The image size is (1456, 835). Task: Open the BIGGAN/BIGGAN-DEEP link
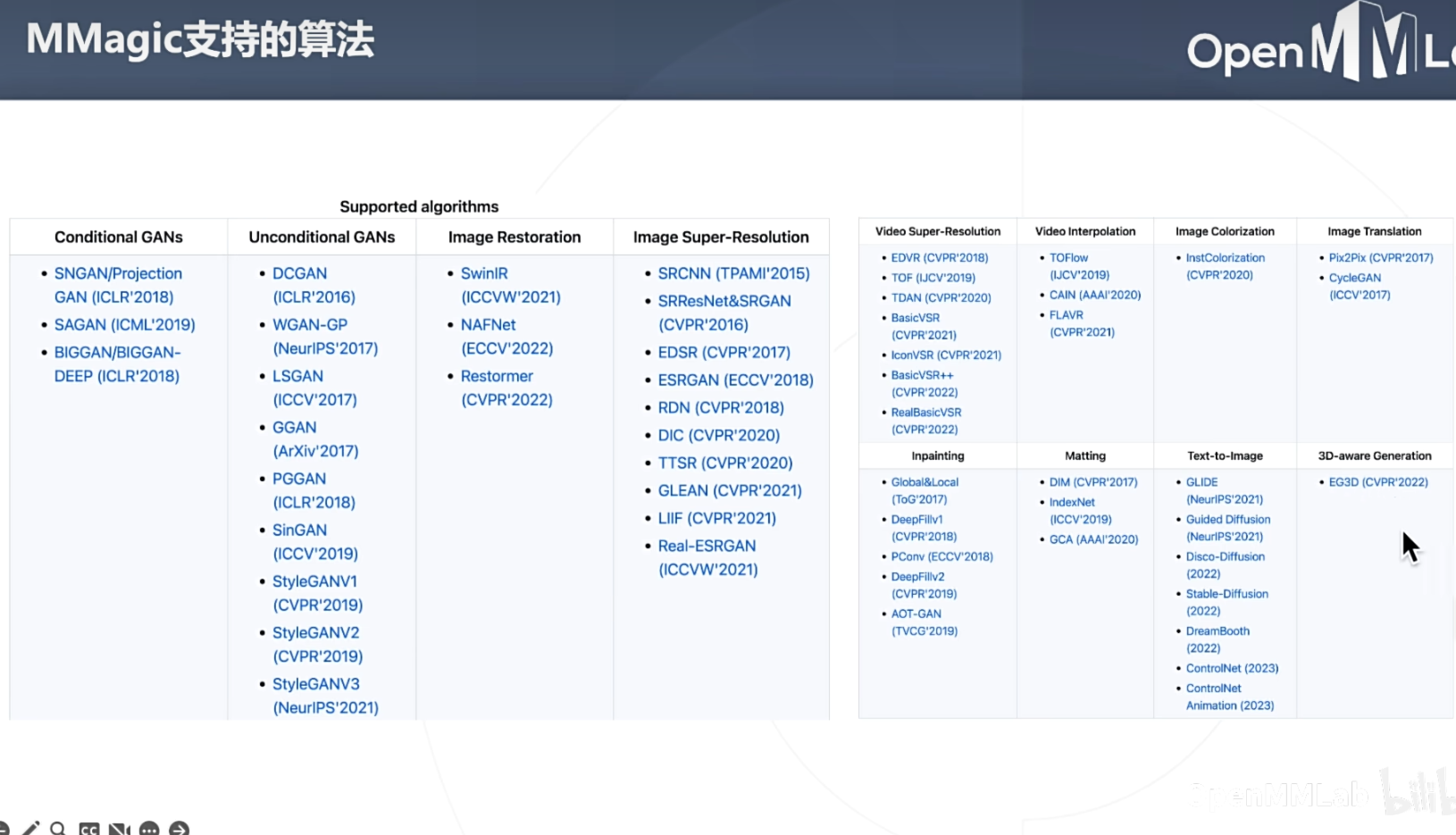[117, 364]
